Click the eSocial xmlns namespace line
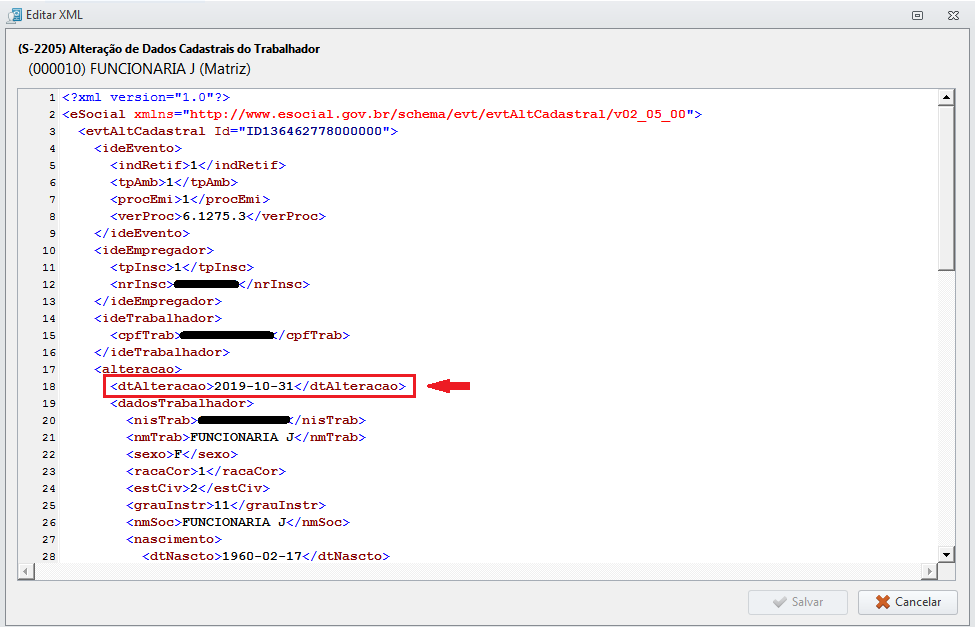This screenshot has height=627, width=975. pos(382,114)
